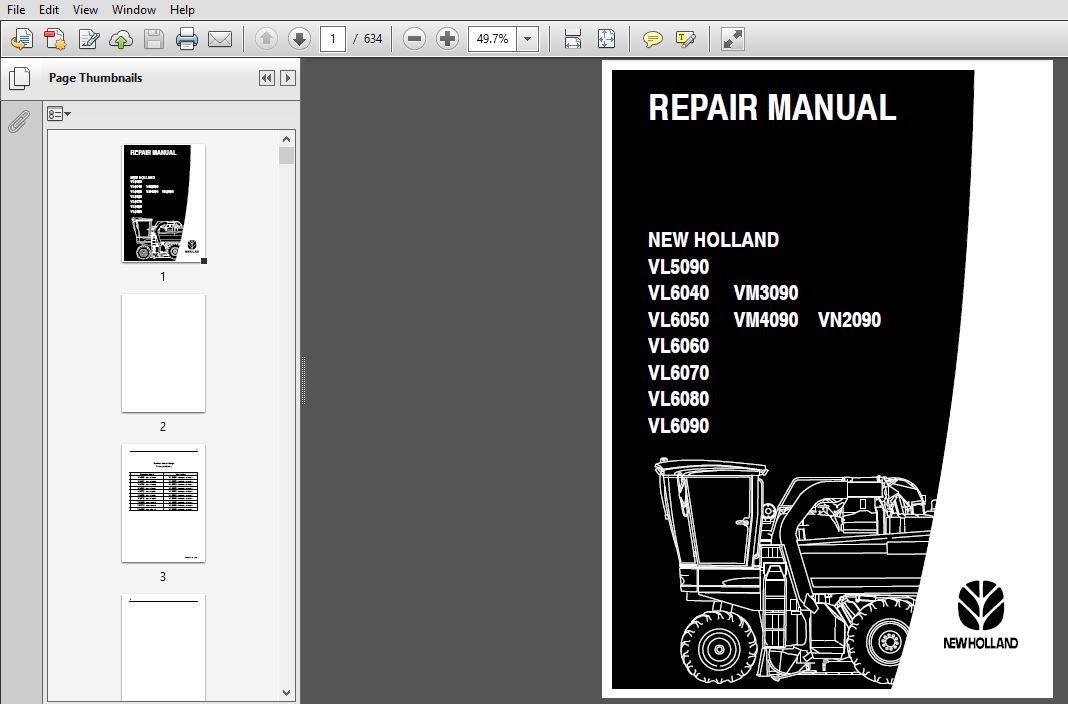Switch to read mode with expand icon
This screenshot has width=1068, height=704.
pos(732,39)
